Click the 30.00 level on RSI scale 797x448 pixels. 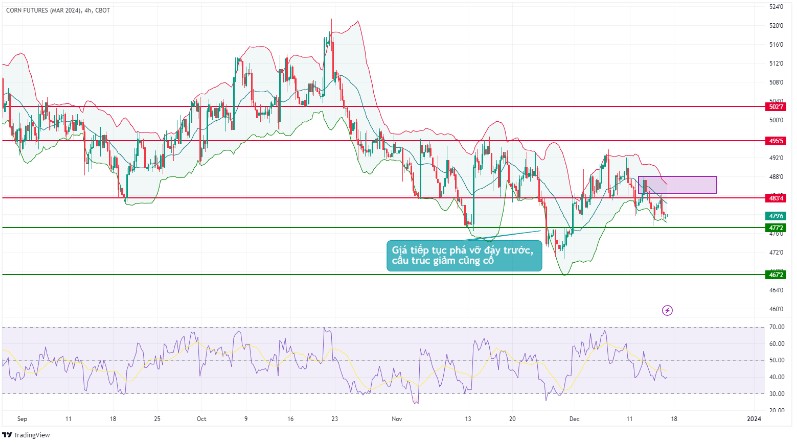coord(775,393)
